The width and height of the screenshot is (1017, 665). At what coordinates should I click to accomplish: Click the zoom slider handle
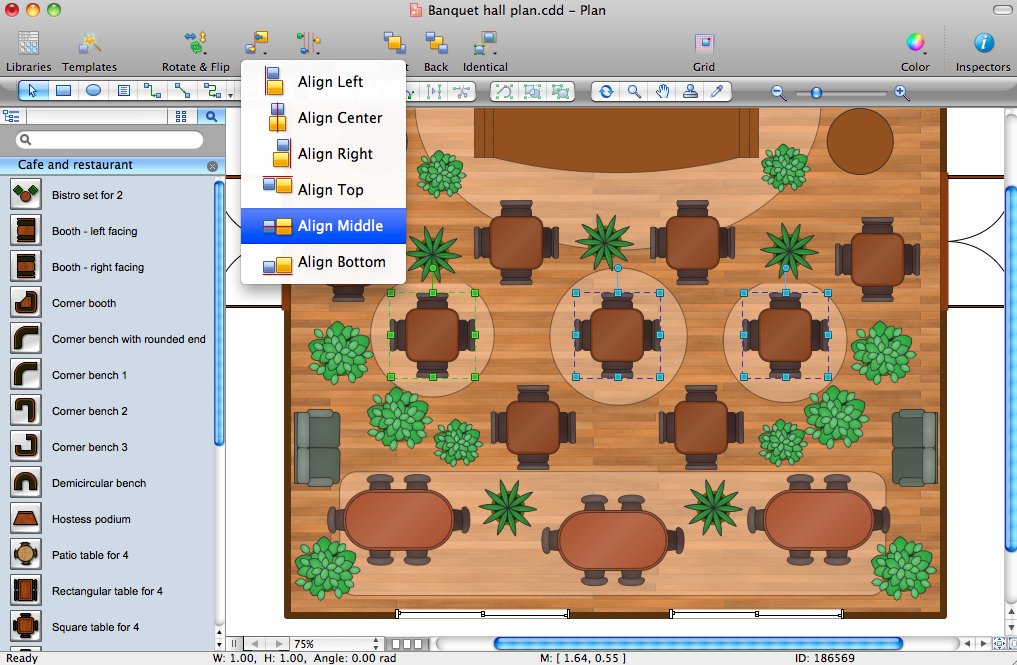816,92
